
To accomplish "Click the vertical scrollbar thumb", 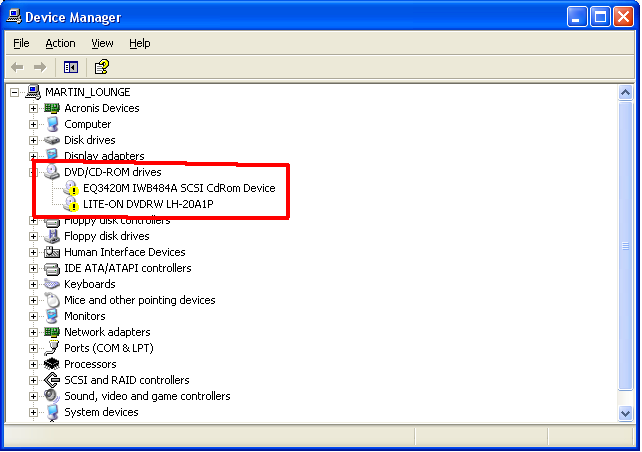I will click(626, 246).
